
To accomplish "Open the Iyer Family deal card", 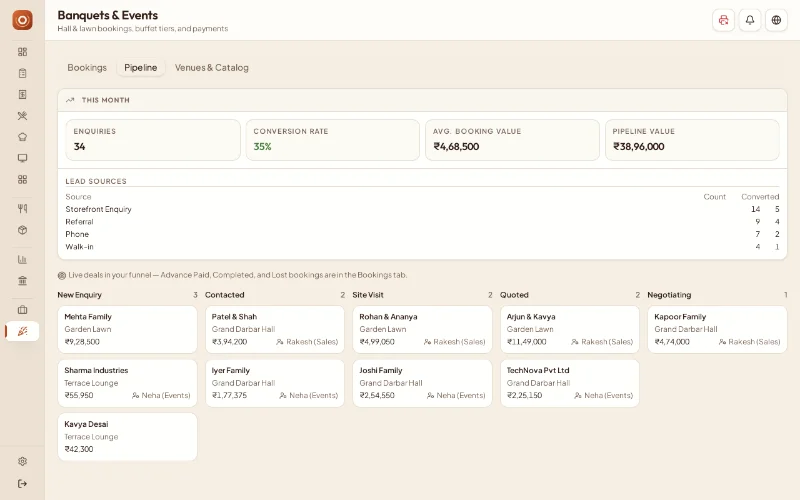I will (275, 383).
